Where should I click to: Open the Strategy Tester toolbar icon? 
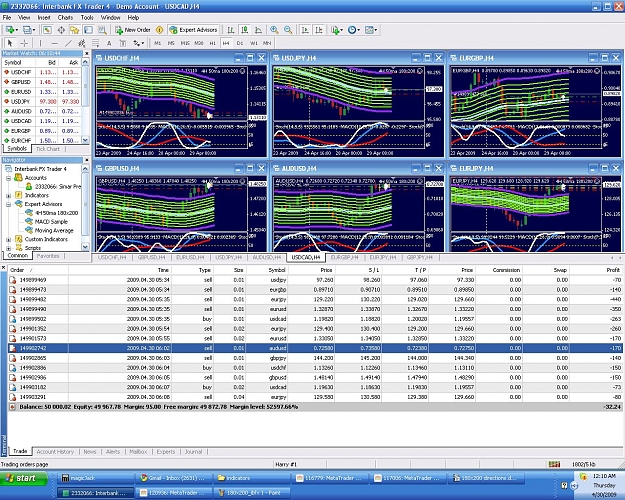point(102,30)
